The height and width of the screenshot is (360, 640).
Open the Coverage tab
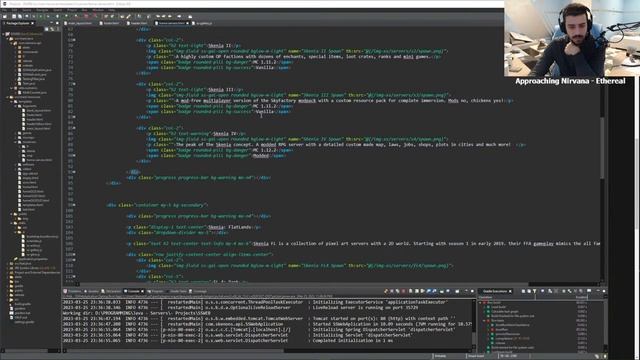198,291
